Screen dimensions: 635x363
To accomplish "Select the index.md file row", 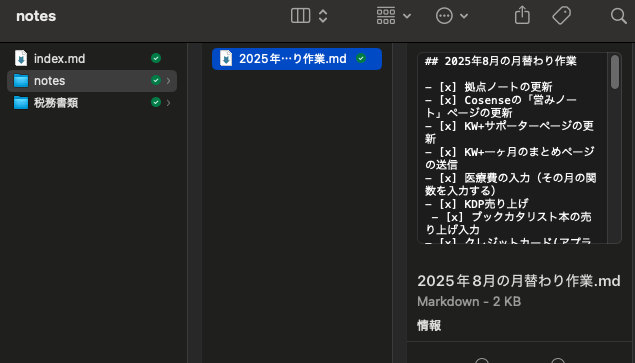I will coord(92,58).
